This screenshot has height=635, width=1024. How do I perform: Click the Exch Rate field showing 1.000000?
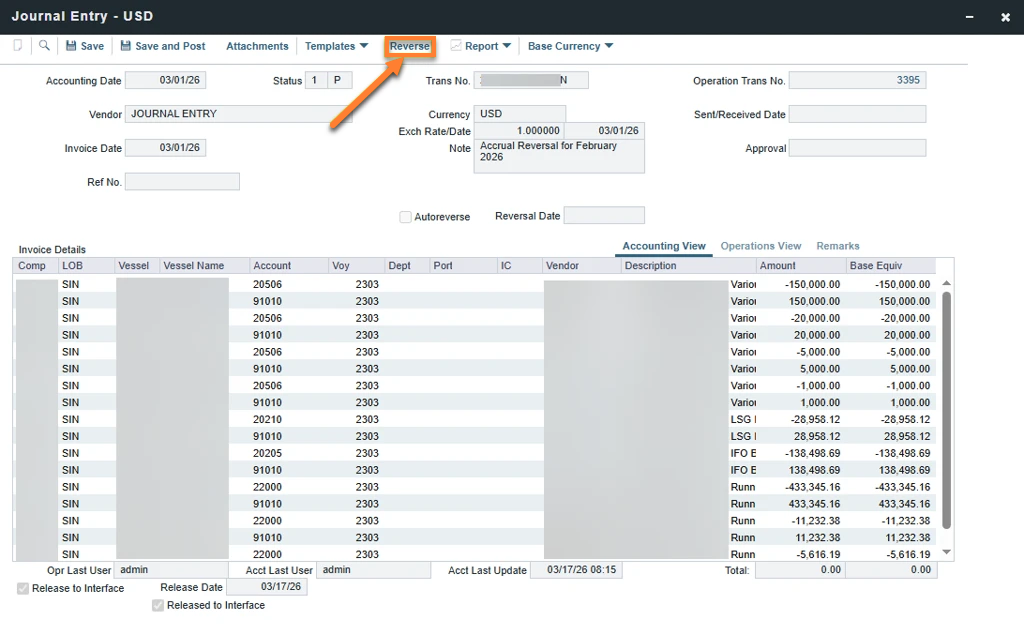(519, 131)
